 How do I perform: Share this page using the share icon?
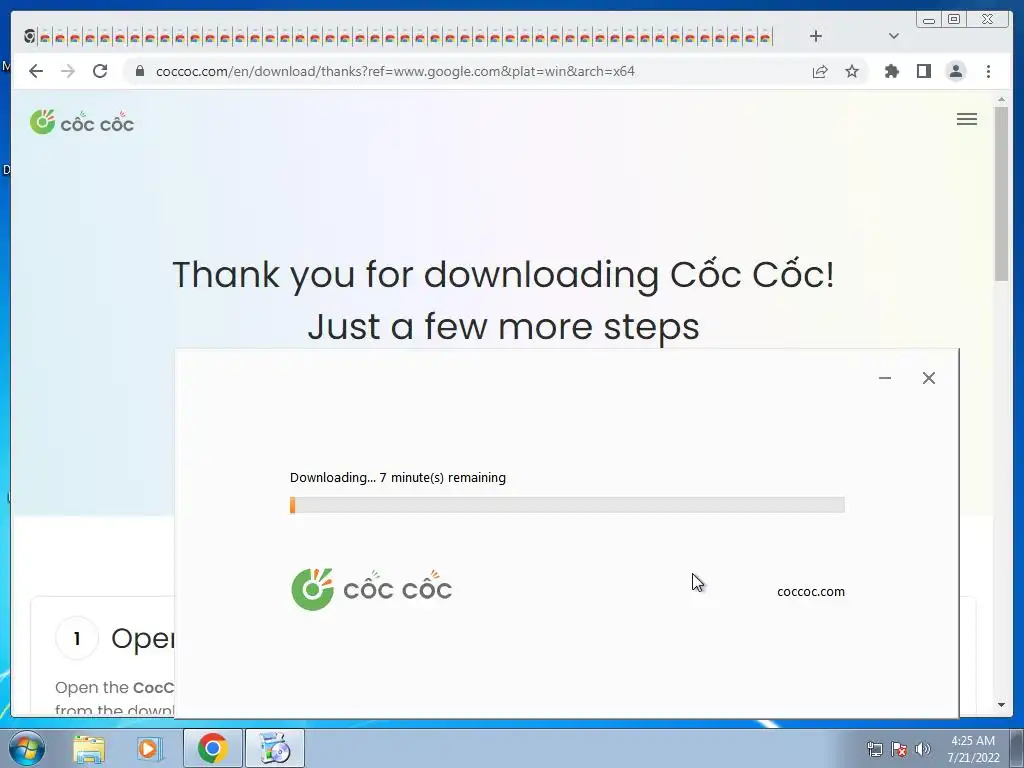[820, 71]
